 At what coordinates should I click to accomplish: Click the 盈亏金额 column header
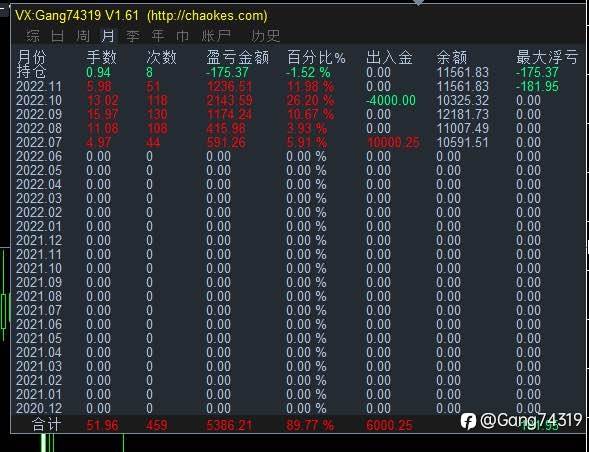pyautogui.click(x=237, y=57)
